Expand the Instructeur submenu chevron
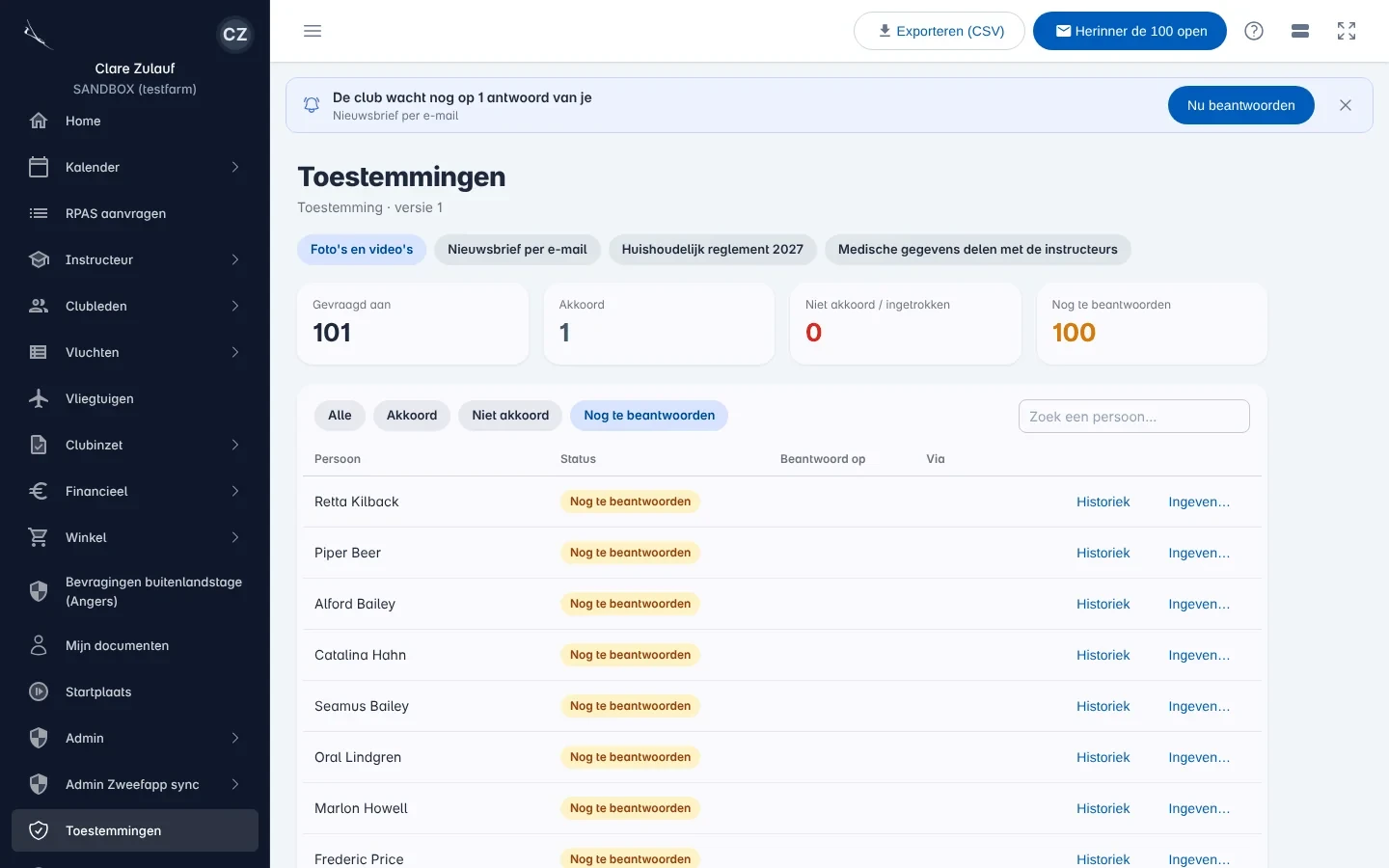 pyautogui.click(x=235, y=259)
